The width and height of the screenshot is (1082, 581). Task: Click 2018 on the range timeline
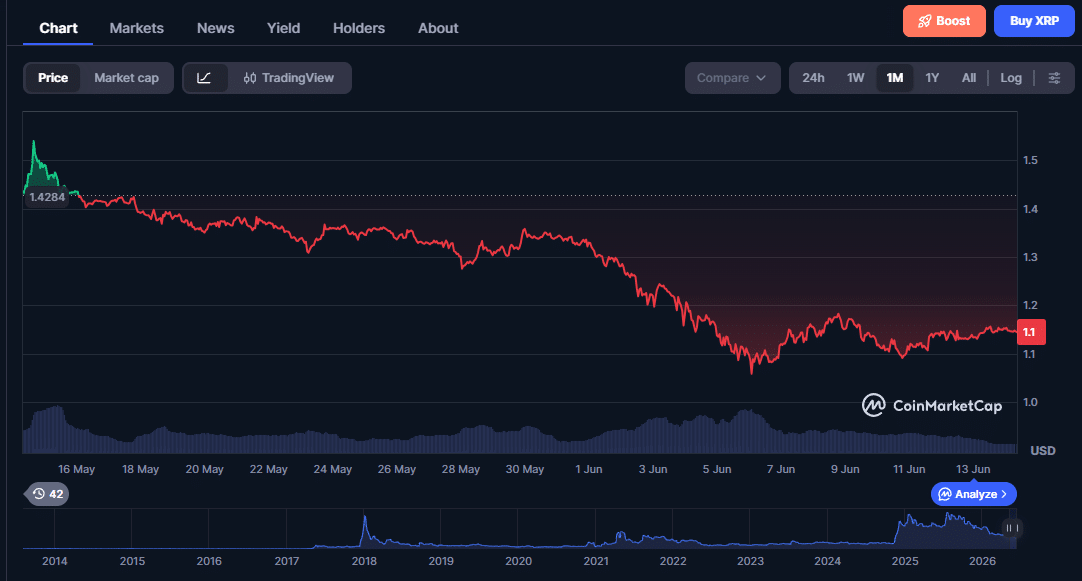point(364,561)
